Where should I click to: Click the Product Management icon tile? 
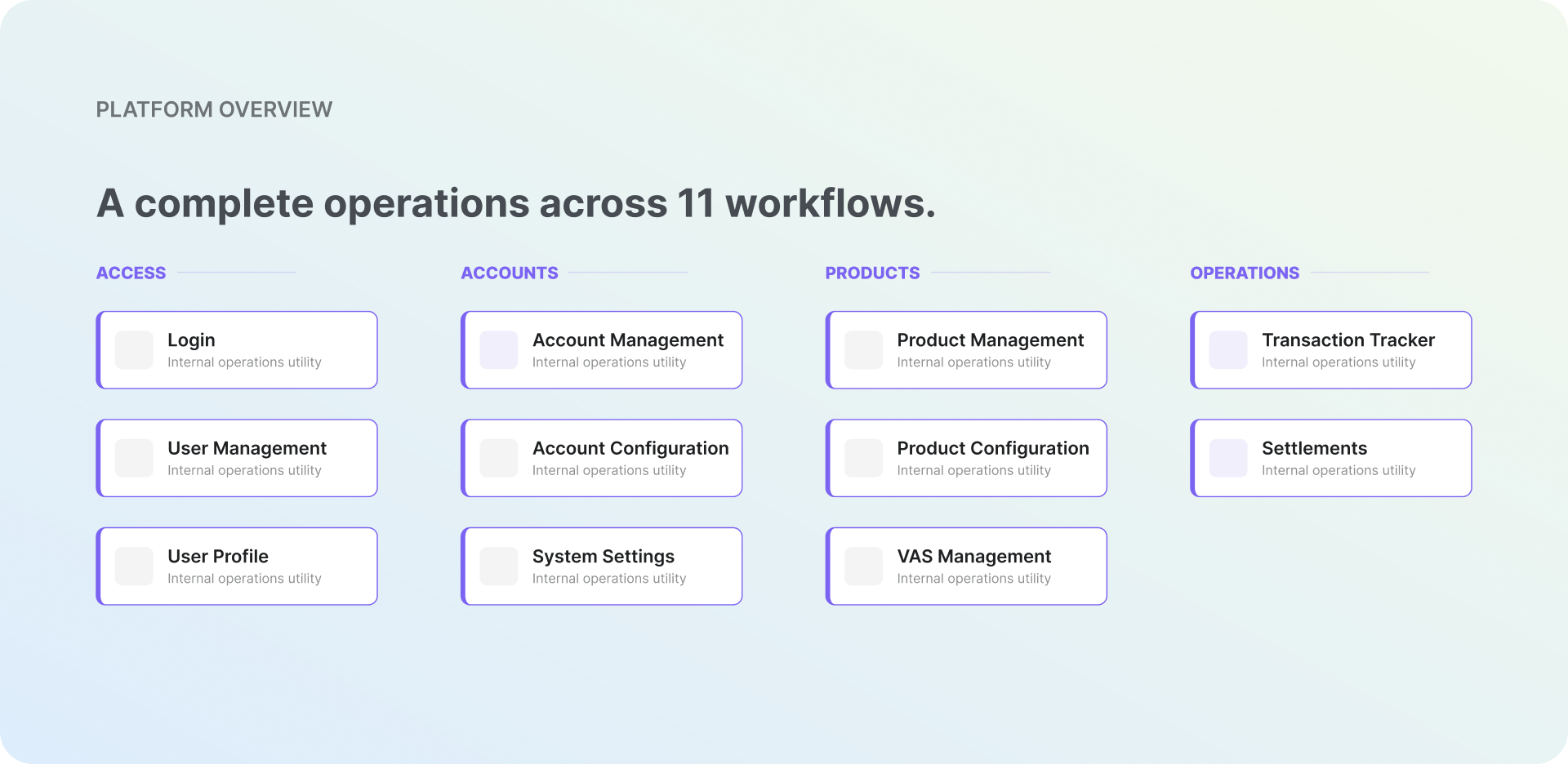pos(863,350)
